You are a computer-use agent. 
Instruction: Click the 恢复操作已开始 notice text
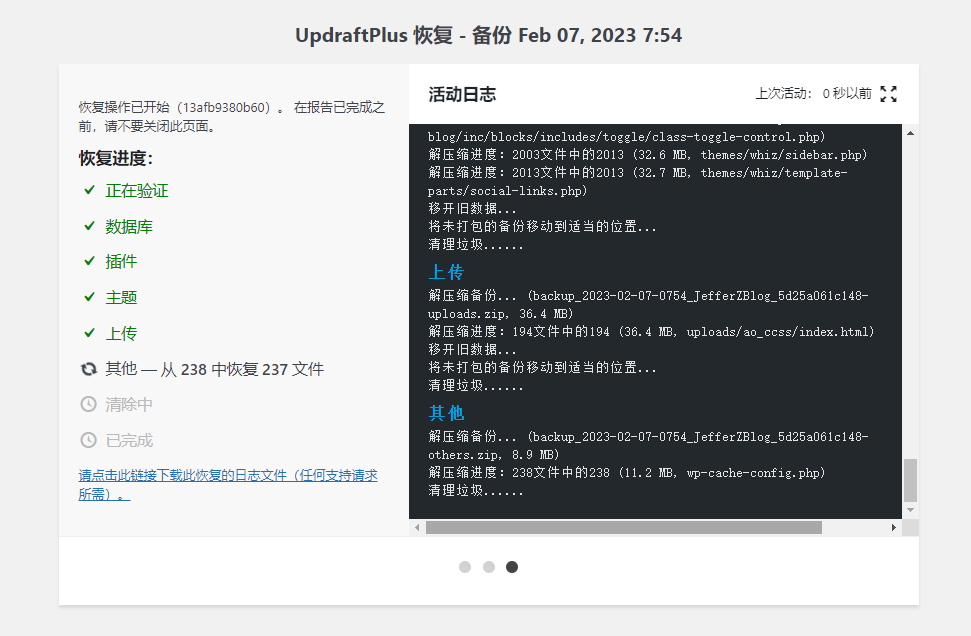(232, 116)
